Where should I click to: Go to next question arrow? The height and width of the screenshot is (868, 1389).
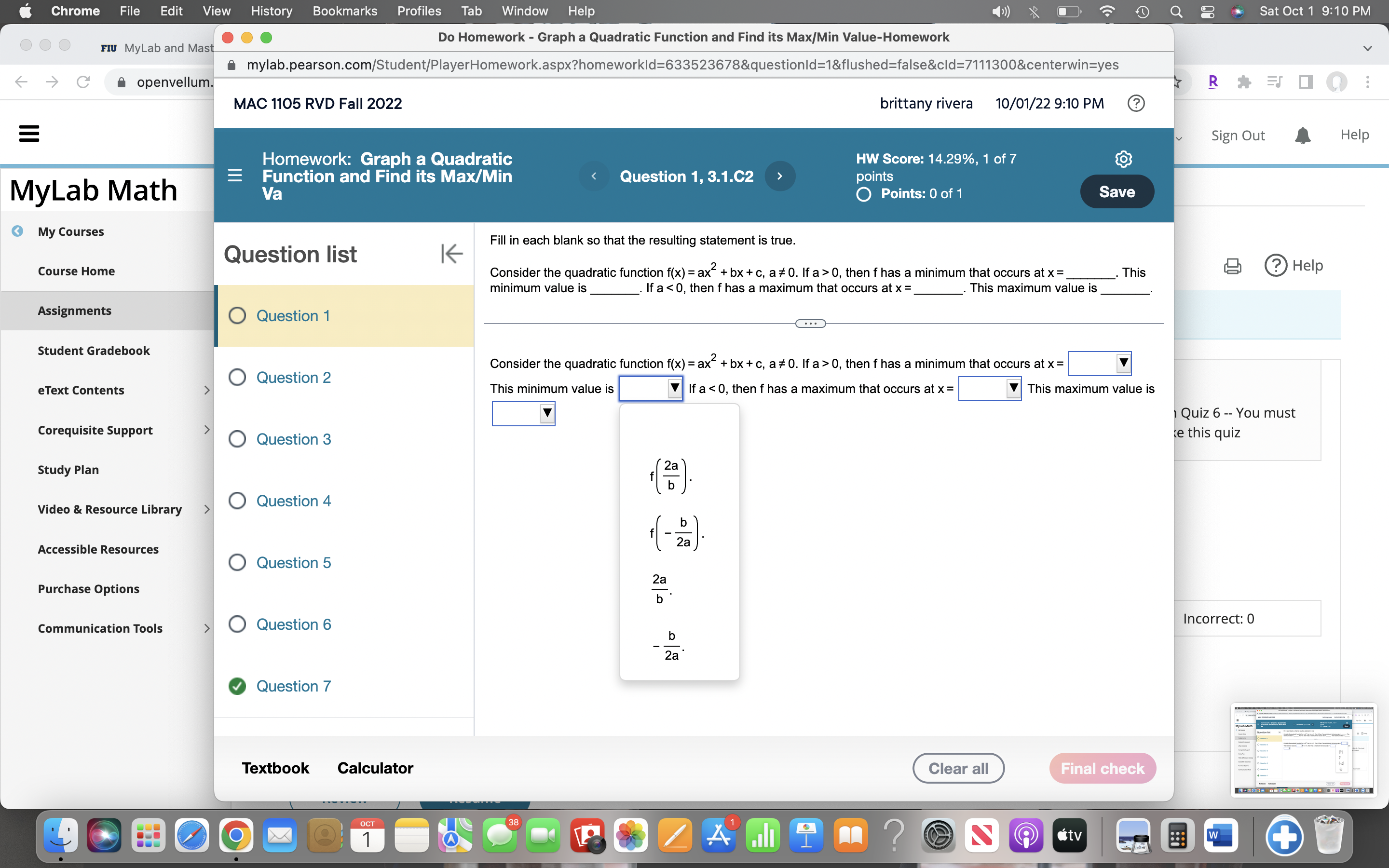coord(779,176)
